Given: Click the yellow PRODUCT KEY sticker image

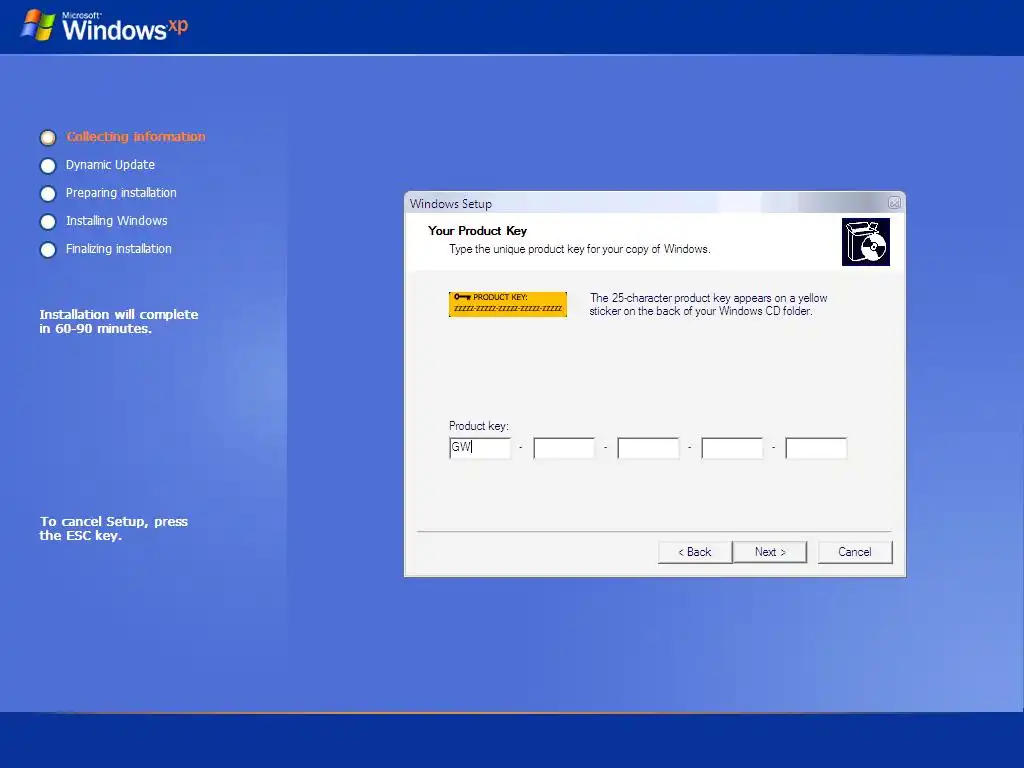Looking at the screenshot, I should 507,304.
